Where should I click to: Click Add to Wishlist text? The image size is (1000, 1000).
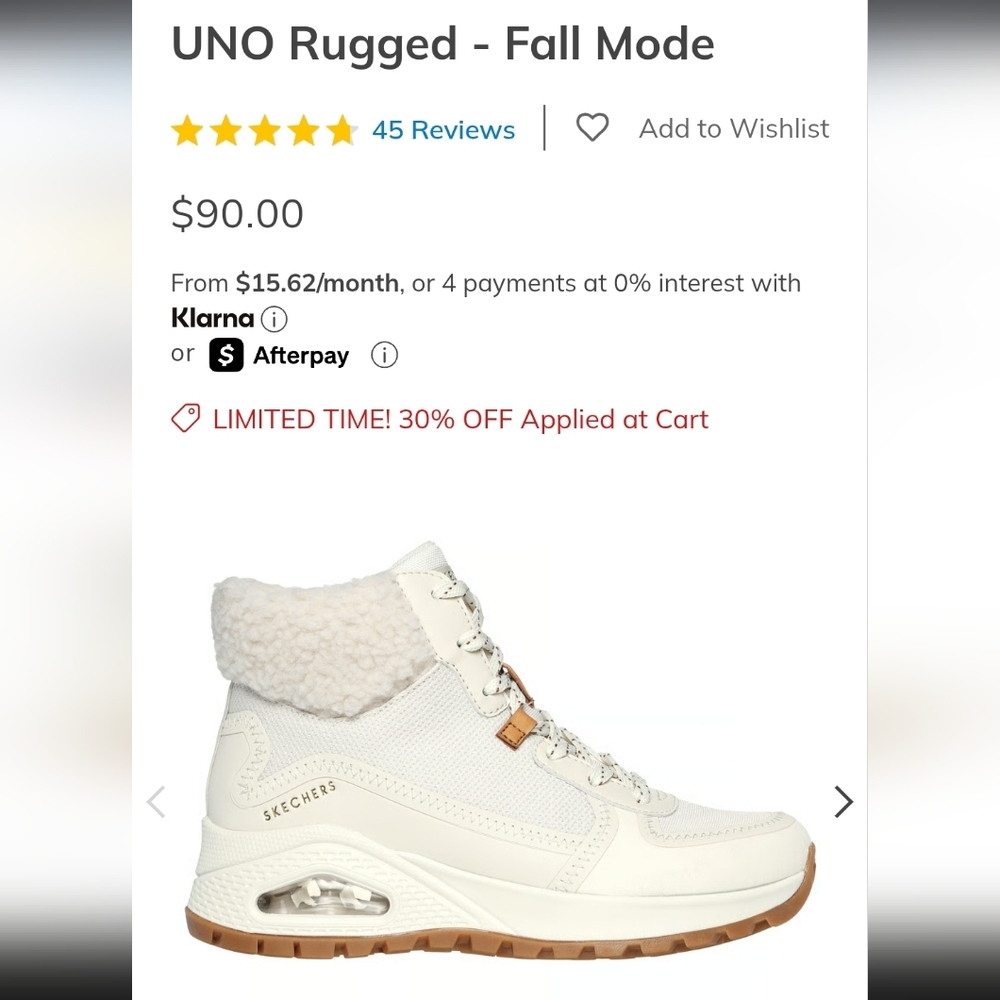[734, 128]
